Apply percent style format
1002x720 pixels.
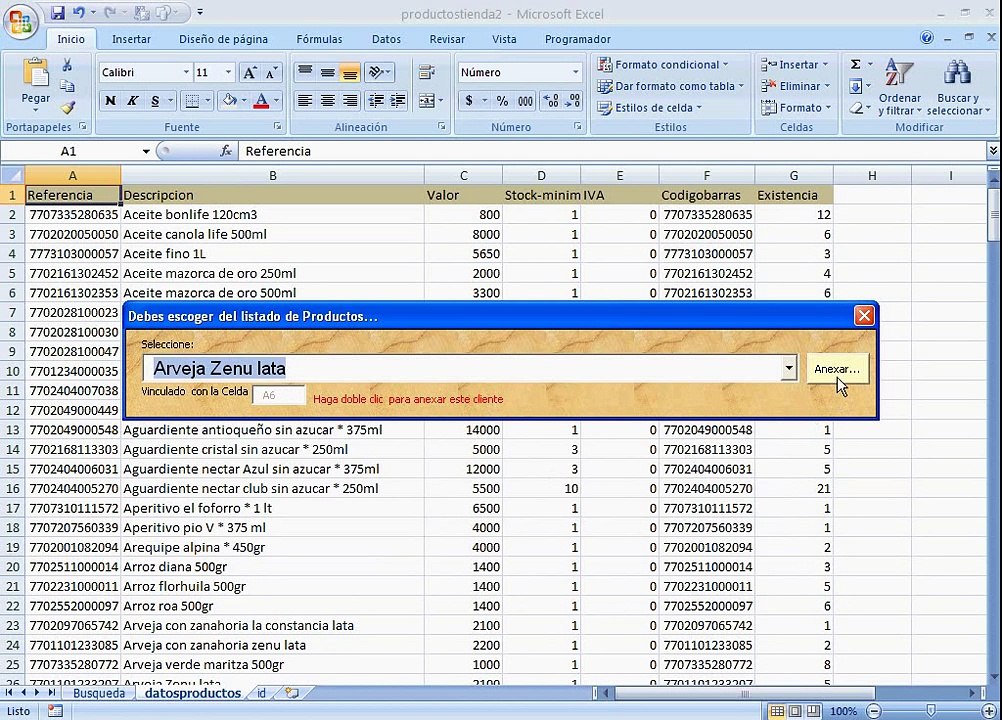tap(502, 100)
